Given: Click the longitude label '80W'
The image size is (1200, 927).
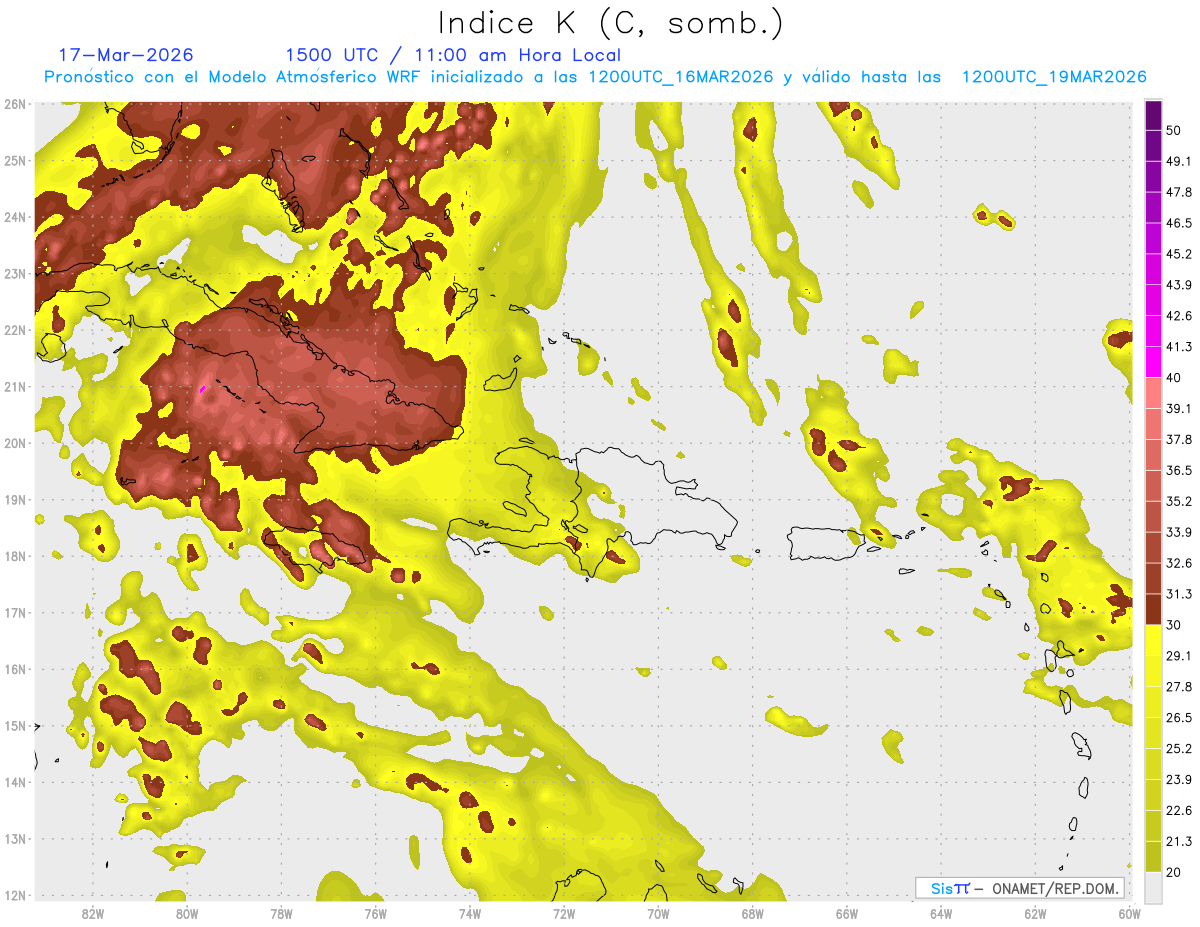Looking at the screenshot, I should (x=186, y=914).
